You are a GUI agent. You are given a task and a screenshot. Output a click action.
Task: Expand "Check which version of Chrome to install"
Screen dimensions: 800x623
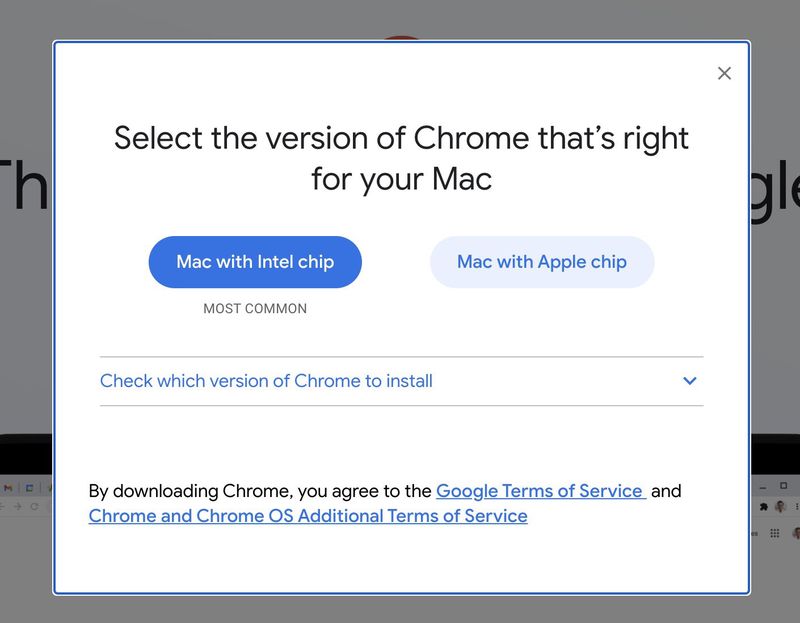(x=265, y=381)
